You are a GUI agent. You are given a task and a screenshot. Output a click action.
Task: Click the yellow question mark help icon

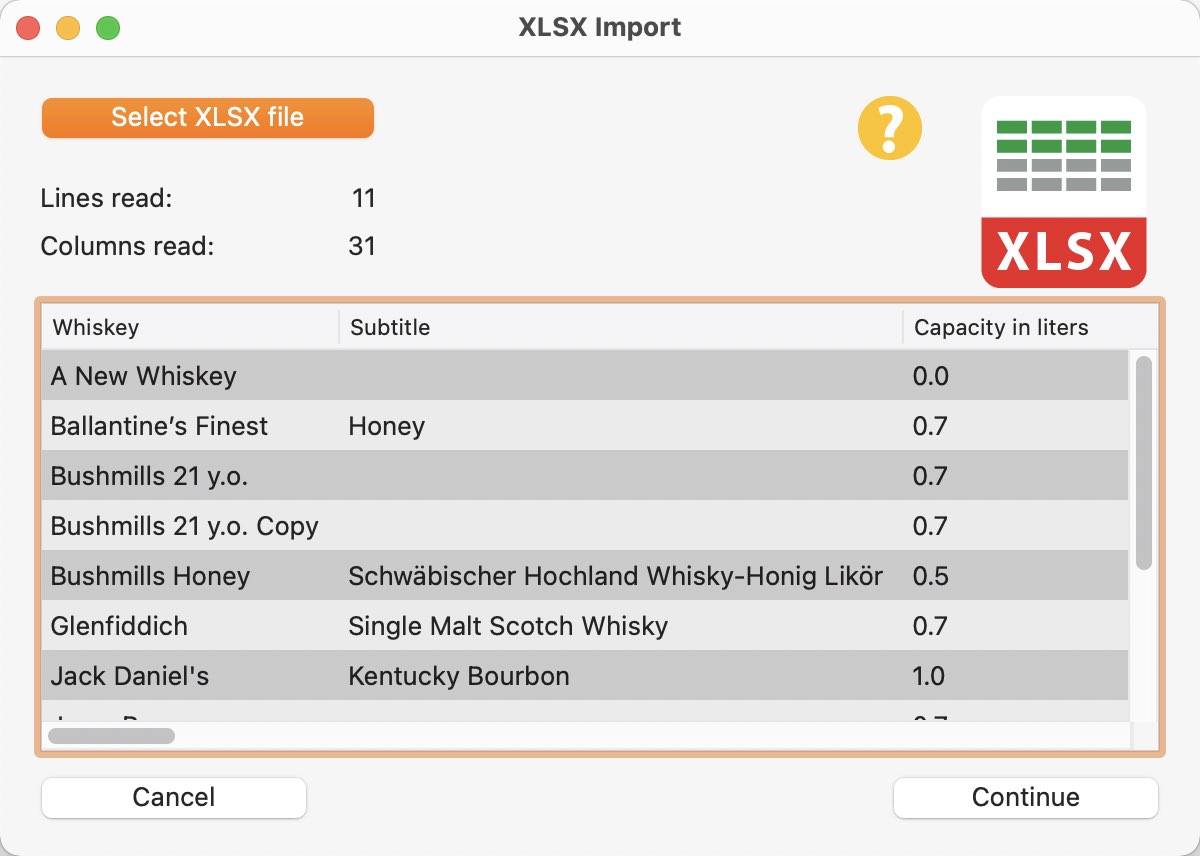click(x=890, y=128)
